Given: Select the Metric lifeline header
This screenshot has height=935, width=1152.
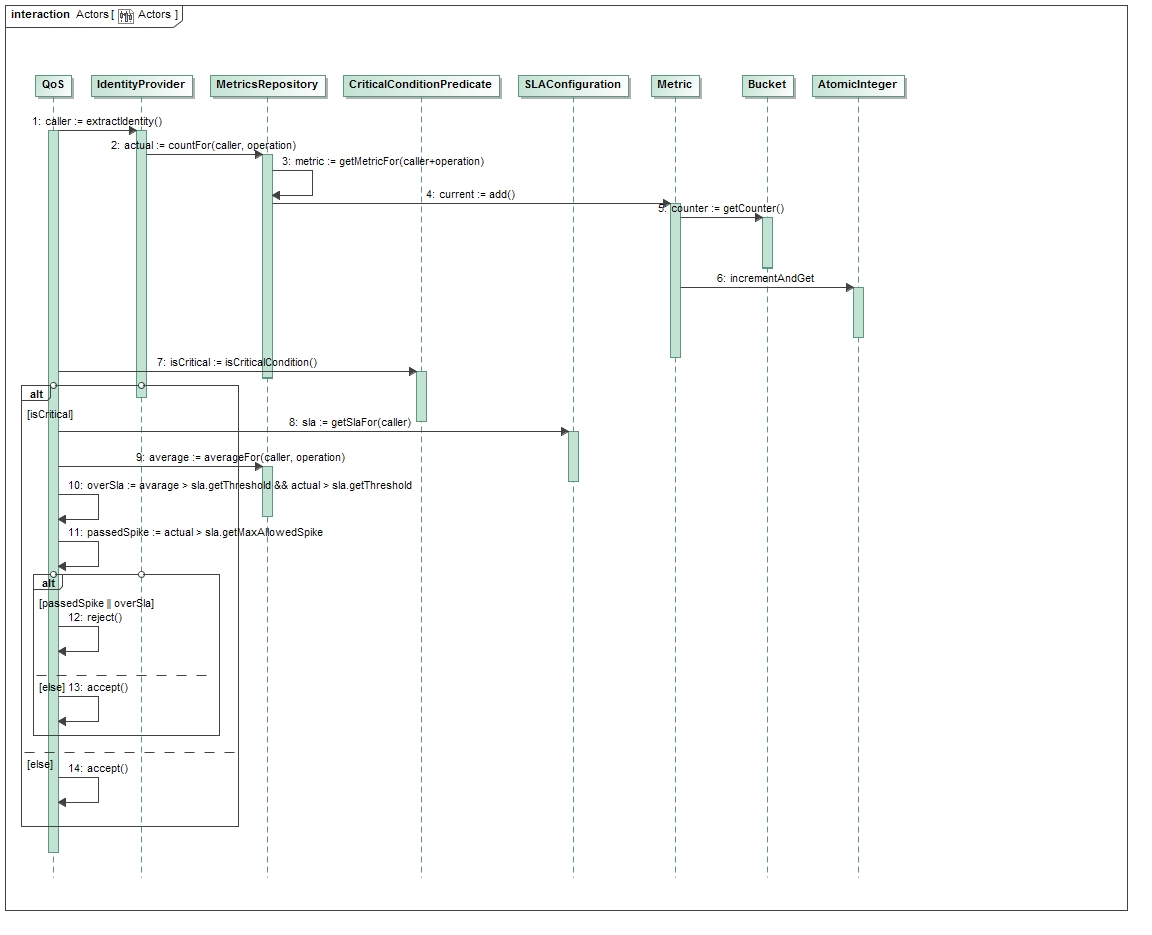Looking at the screenshot, I should tap(674, 85).
